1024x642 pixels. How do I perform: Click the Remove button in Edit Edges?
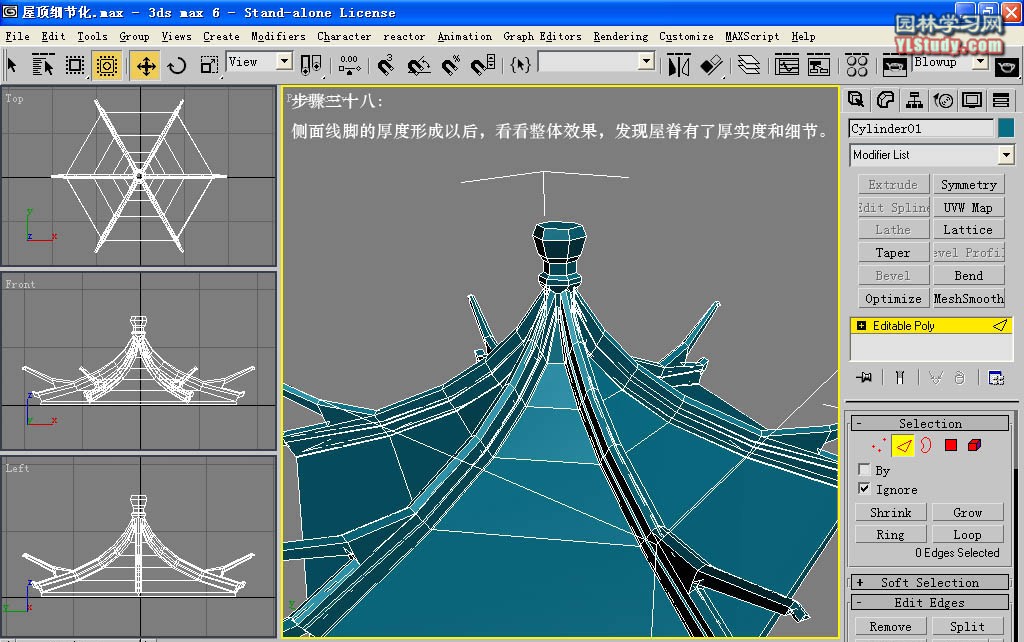point(891,626)
